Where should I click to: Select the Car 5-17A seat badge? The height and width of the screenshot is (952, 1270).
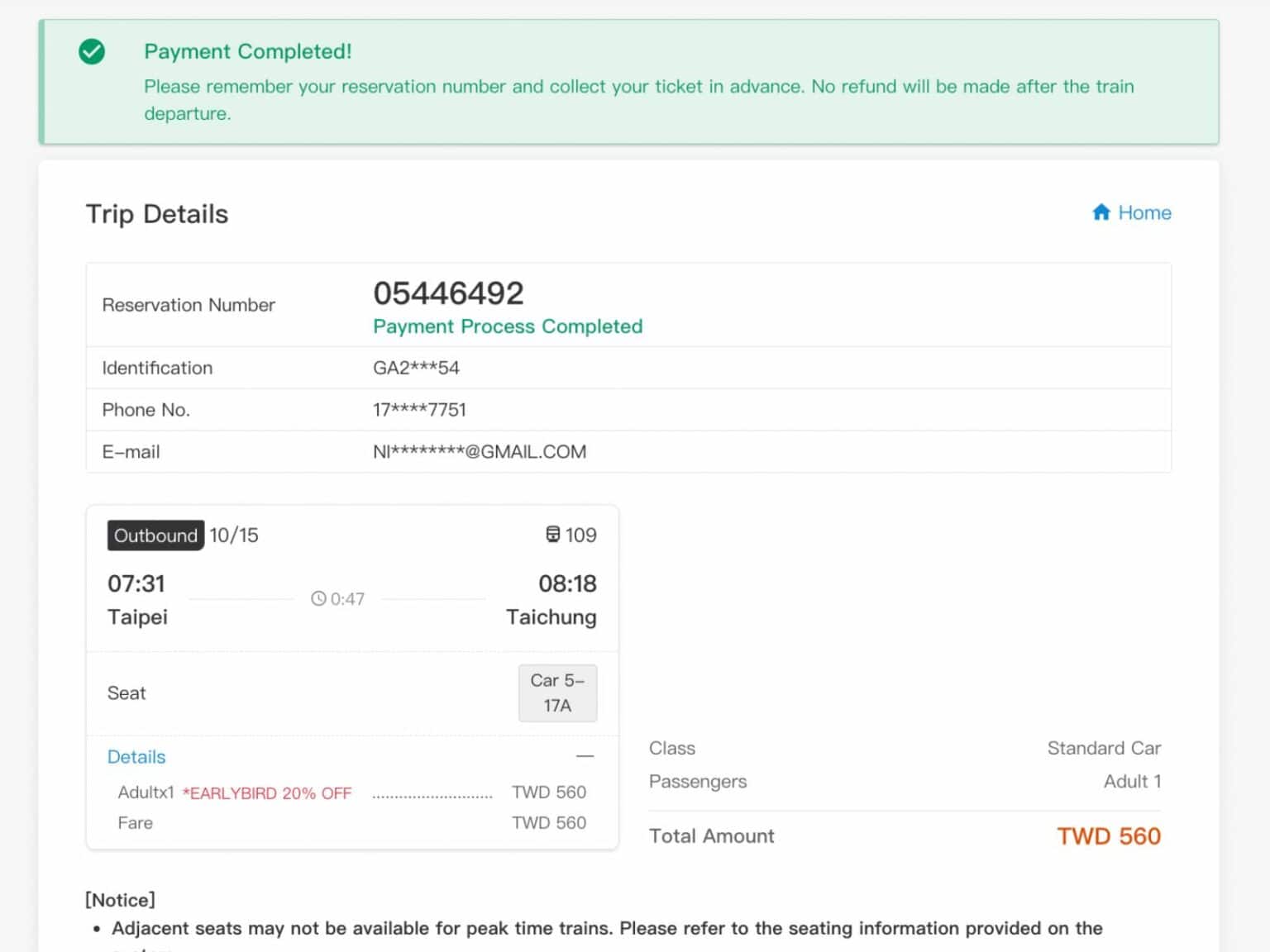coord(557,693)
